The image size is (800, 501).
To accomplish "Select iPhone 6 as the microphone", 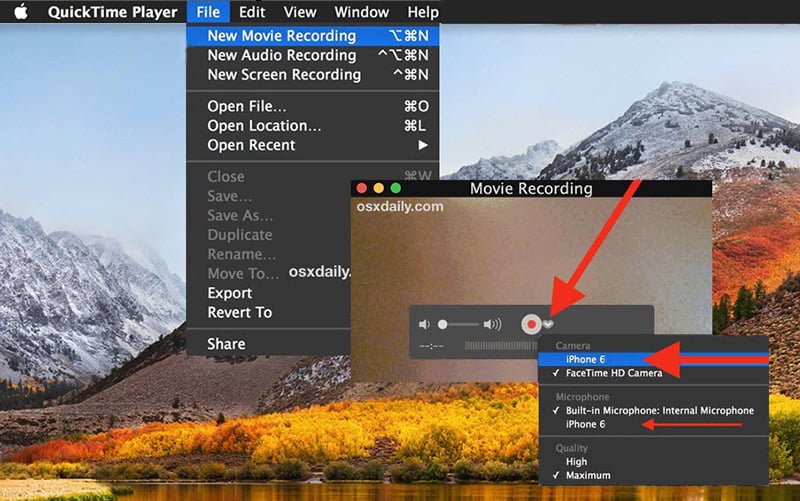I will [x=654, y=424].
